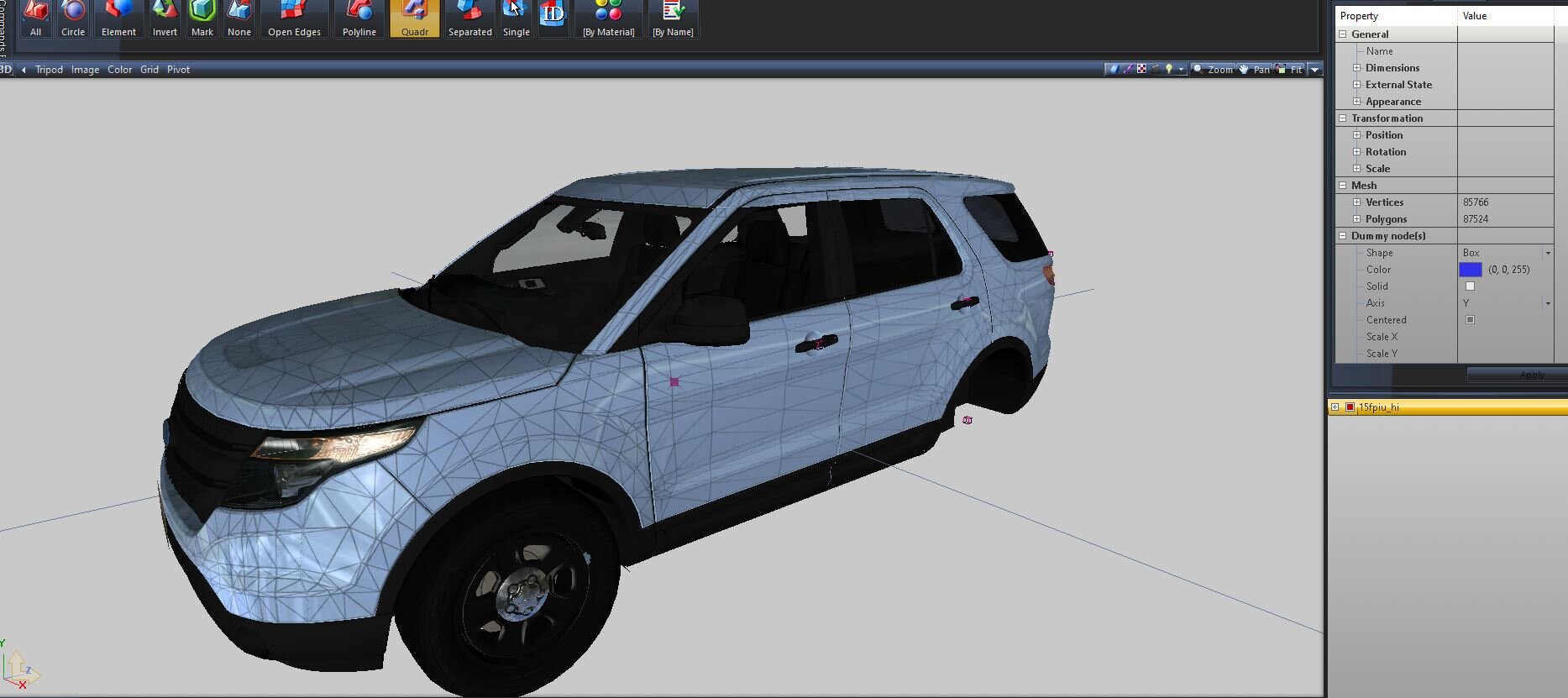Expand the 15fpiu_hi tree node
The height and width of the screenshot is (698, 1568).
pos(1335,407)
